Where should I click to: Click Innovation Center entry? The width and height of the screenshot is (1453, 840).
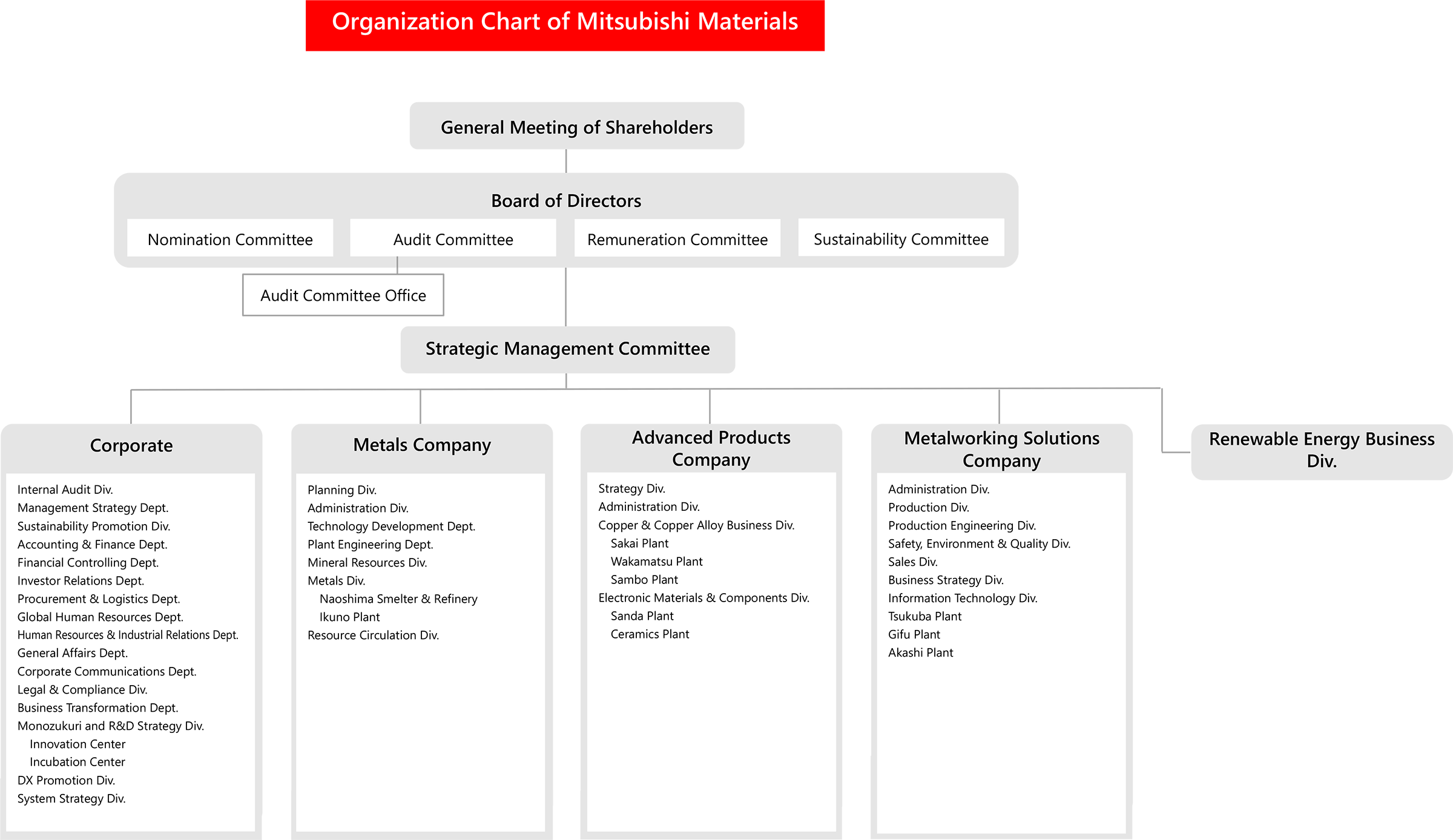point(77,744)
